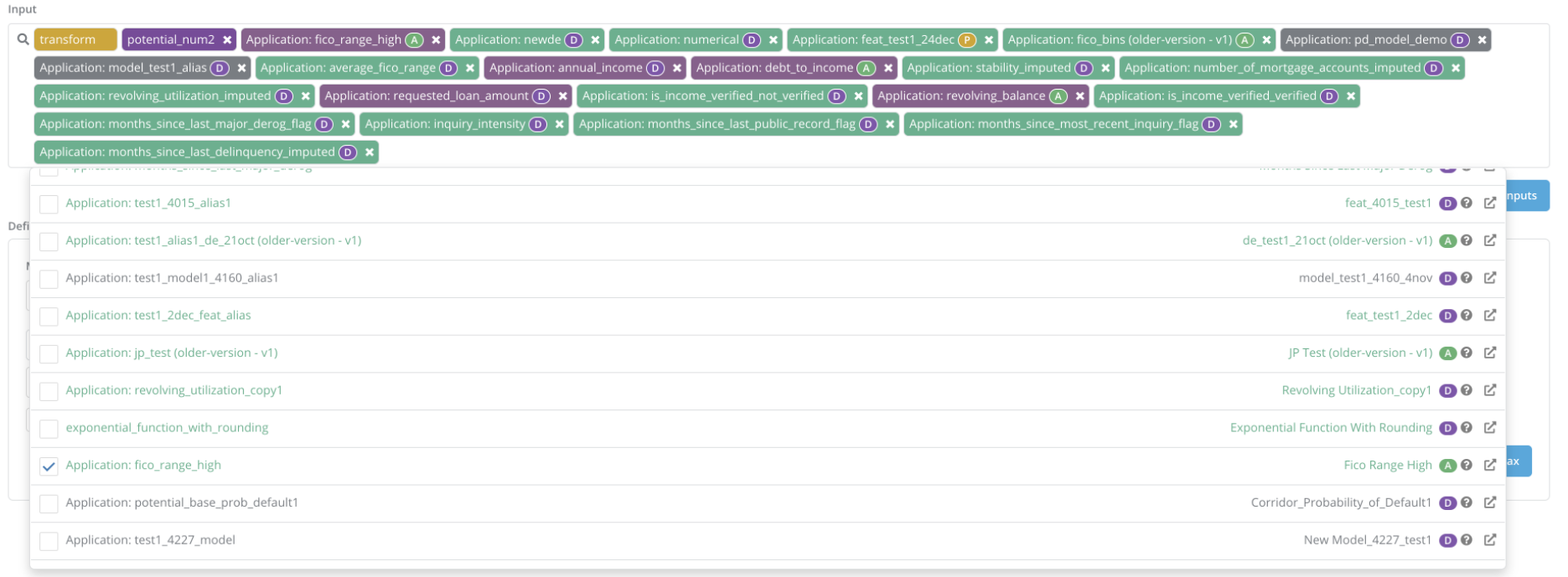Open the feat_4015_test1 link

(x=1388, y=203)
